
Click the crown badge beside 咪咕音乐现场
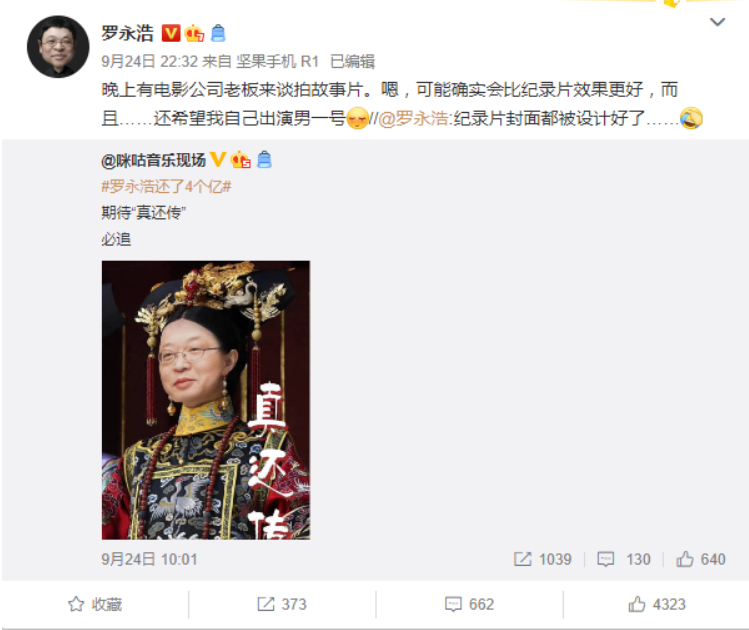tap(240, 160)
